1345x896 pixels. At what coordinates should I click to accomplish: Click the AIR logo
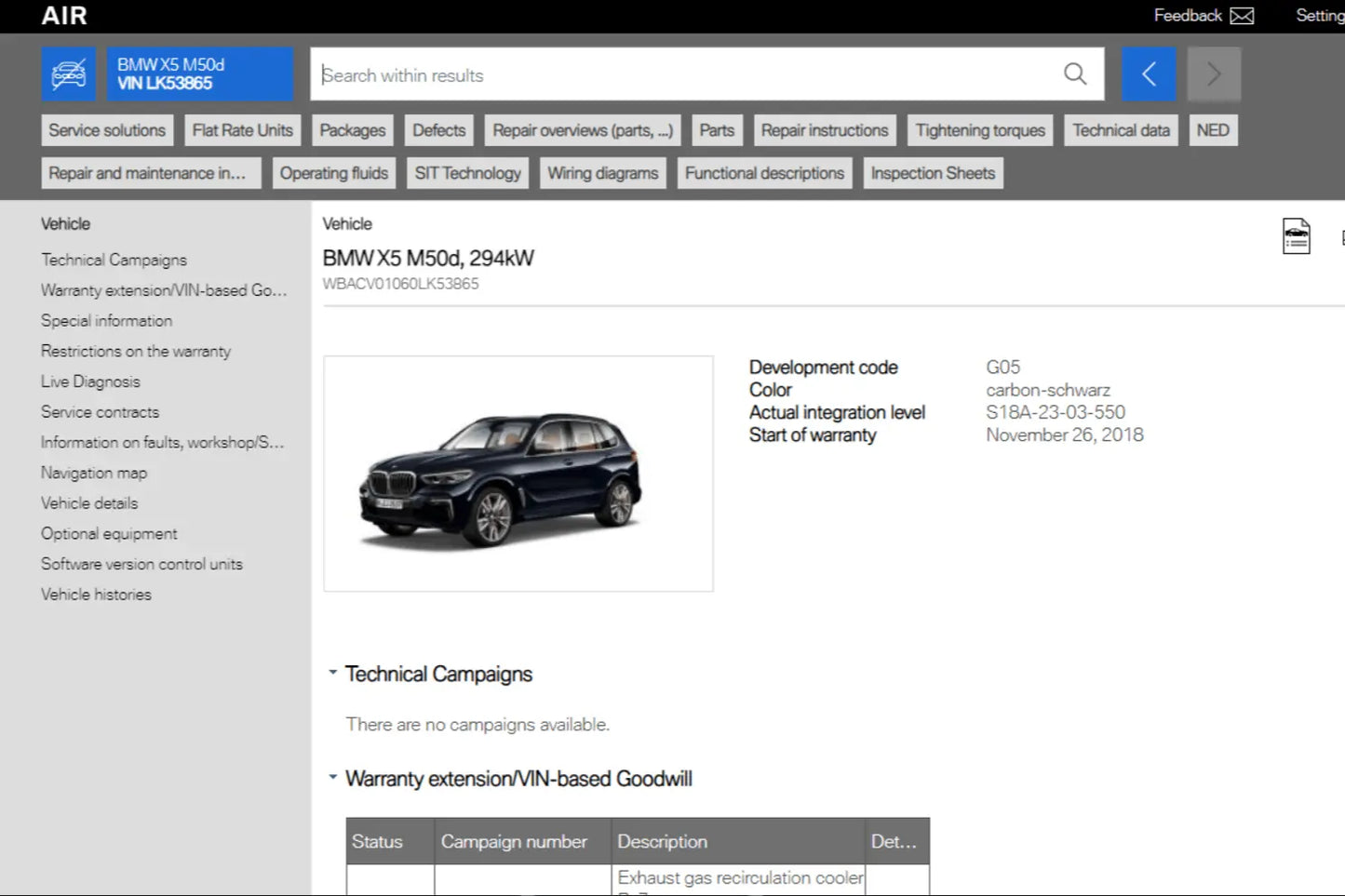click(64, 16)
